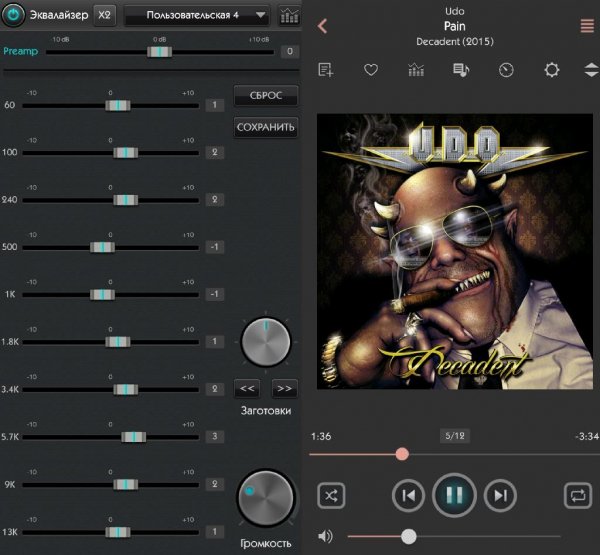This screenshot has width=600, height=555.
Task: Click the 13K band slider handle
Action: pos(118,532)
